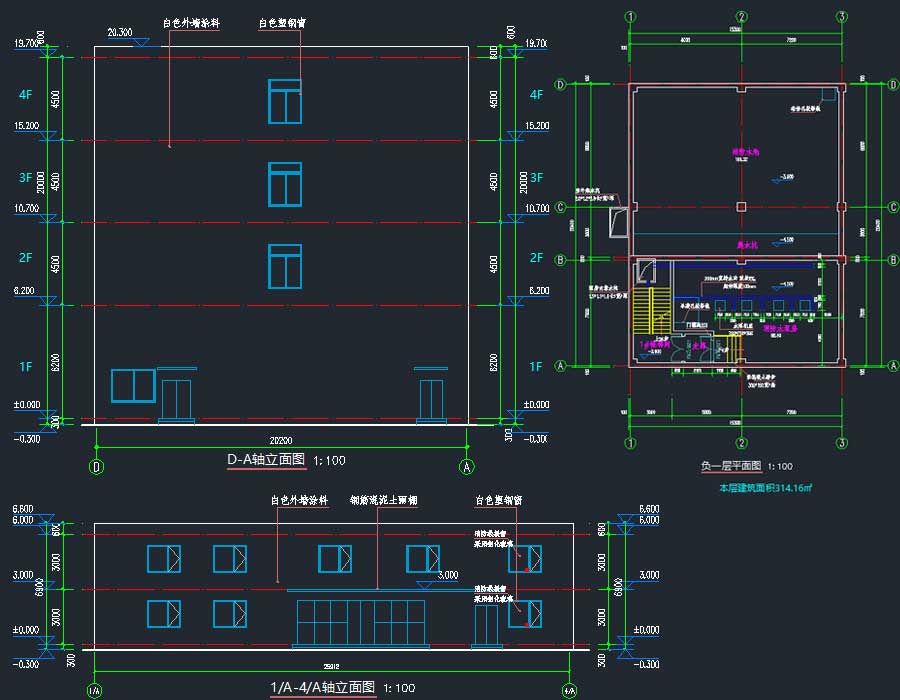Viewport: 900px width, 700px height.
Task: Click grid bubble "3" at top of floor plan
Action: click(x=841, y=17)
